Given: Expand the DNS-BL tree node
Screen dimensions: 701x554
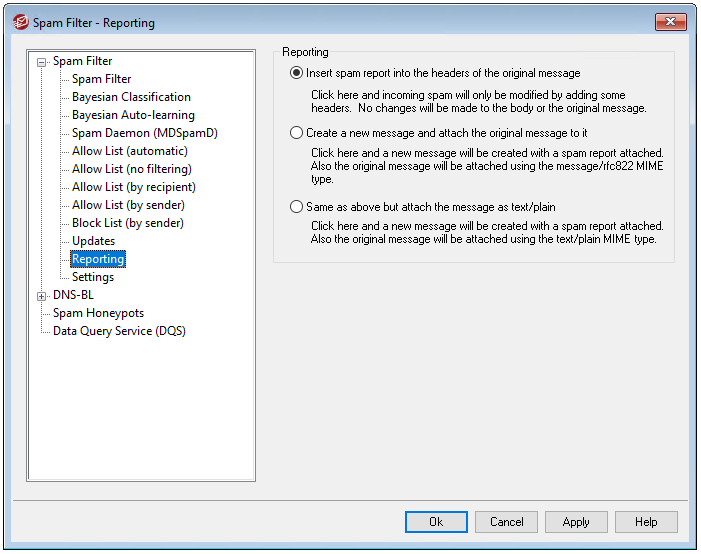Looking at the screenshot, I should [42, 296].
